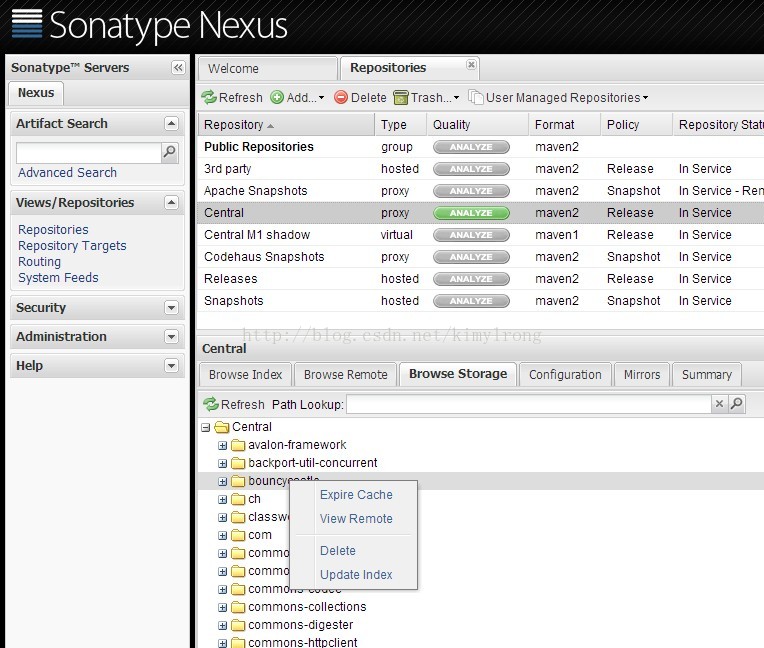
Task: Click the artifact search magnifier icon
Action: (x=170, y=152)
